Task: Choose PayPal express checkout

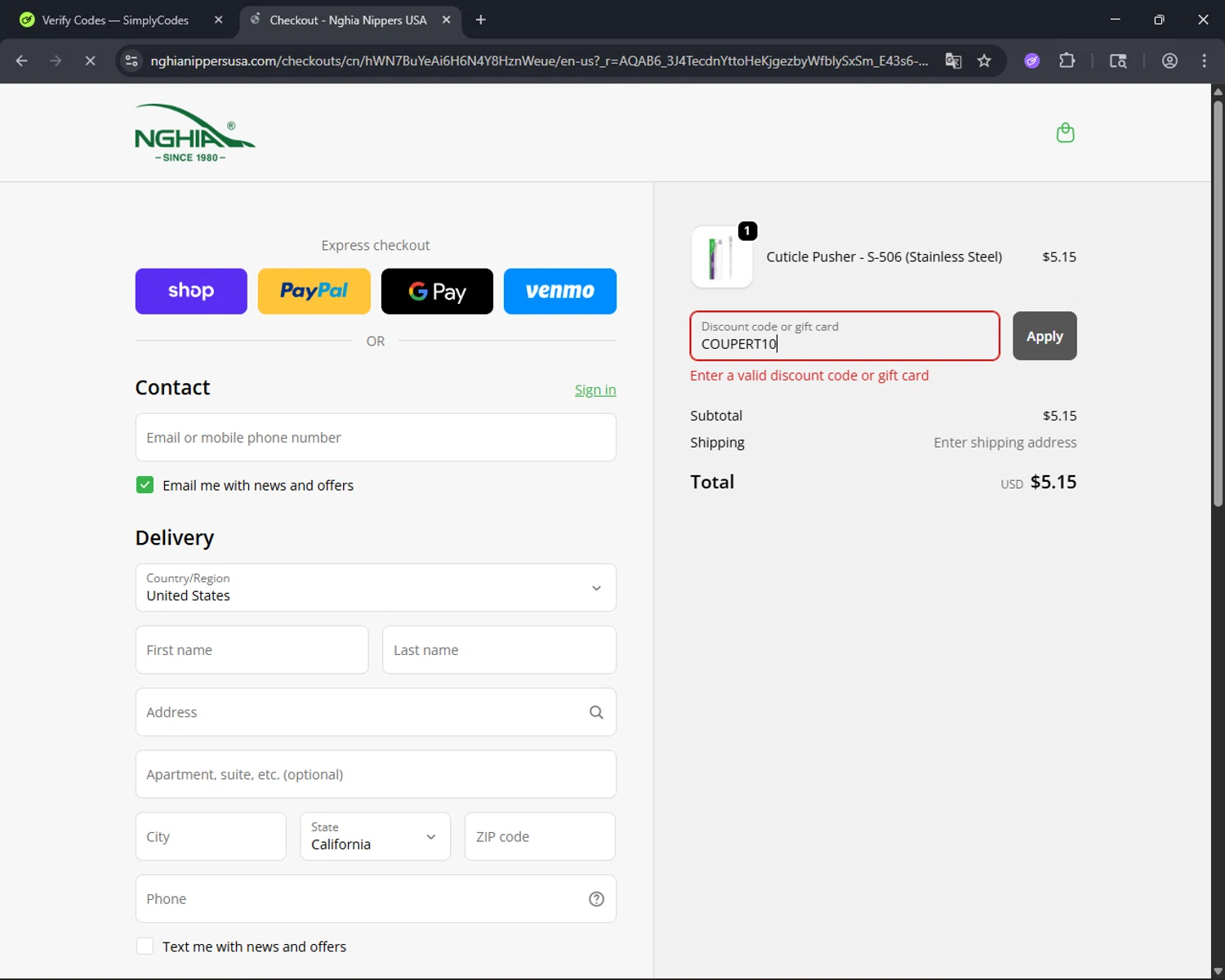Action: (x=314, y=291)
